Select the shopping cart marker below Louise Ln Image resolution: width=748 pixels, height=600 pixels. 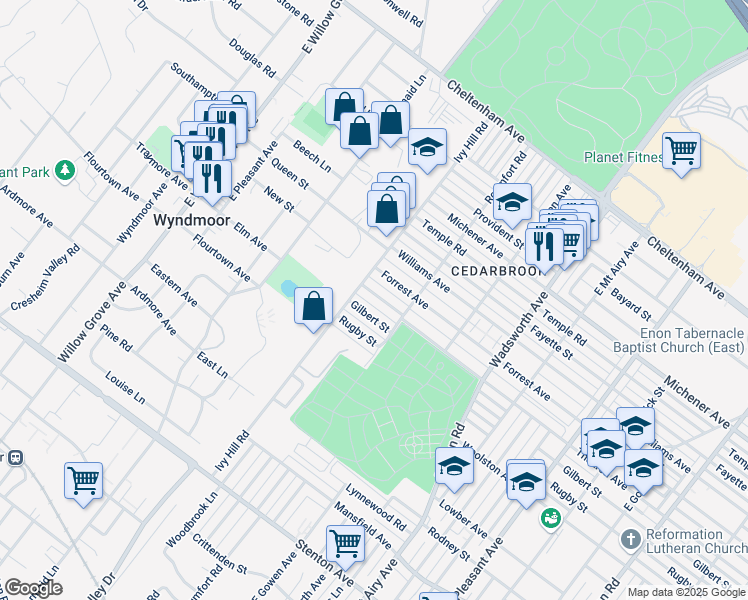point(83,481)
